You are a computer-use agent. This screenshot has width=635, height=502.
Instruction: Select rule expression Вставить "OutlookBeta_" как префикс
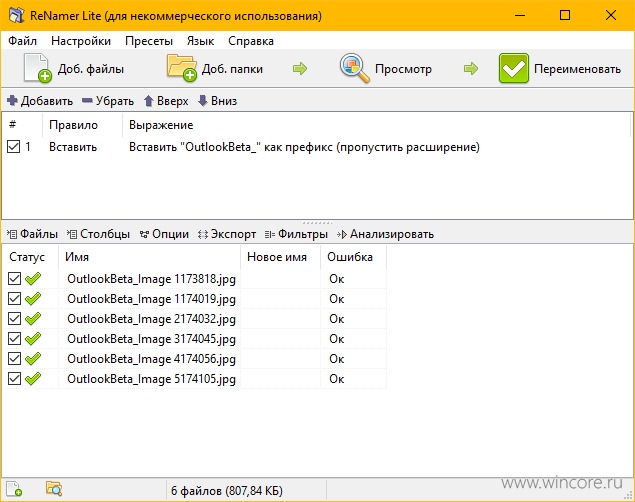pyautogui.click(x=304, y=147)
